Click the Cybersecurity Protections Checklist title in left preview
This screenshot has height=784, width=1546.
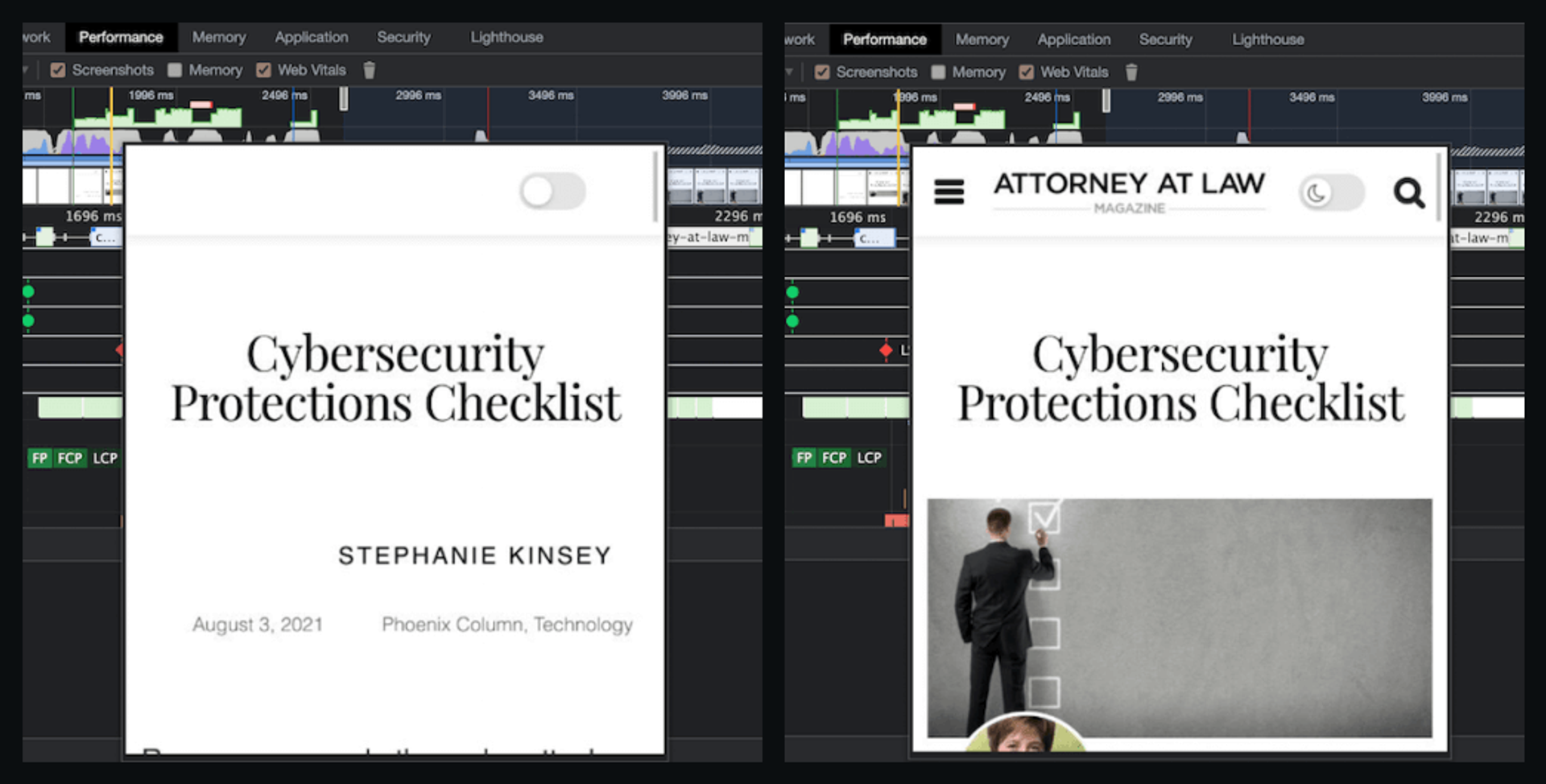click(395, 378)
